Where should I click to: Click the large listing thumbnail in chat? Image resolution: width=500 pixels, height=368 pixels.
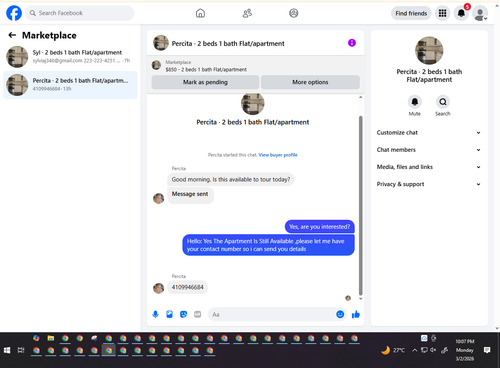click(x=253, y=104)
